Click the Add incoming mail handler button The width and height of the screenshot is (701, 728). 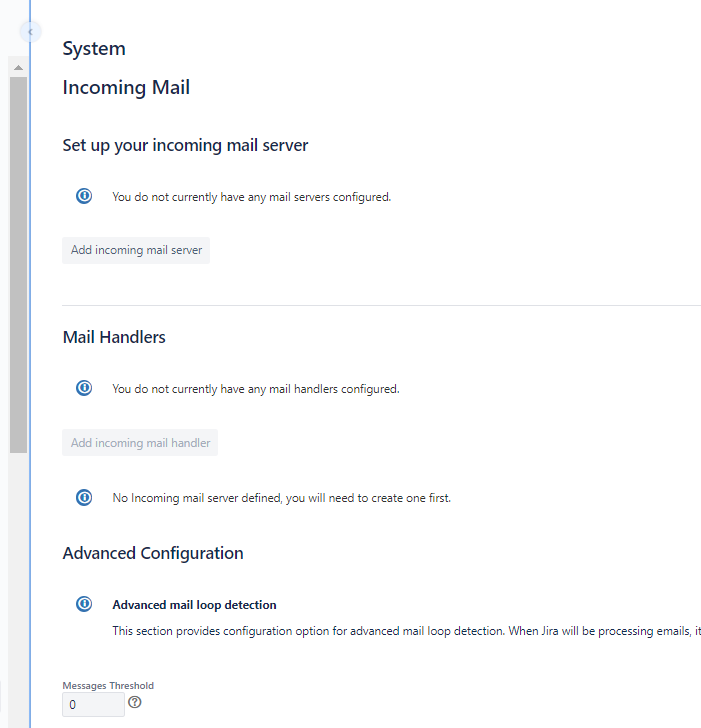(x=140, y=443)
